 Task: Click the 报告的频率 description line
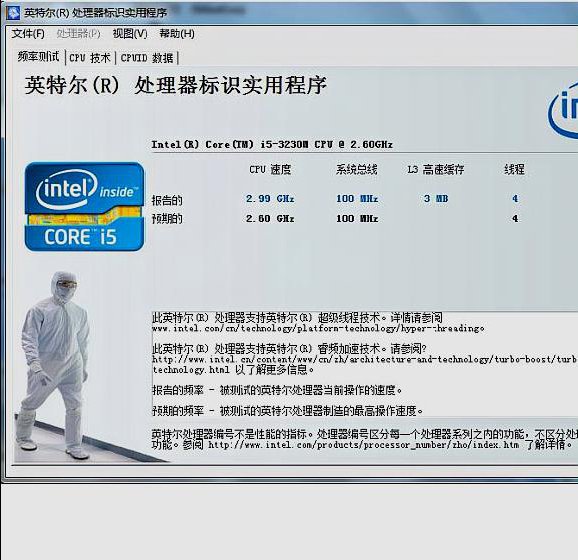(x=277, y=390)
